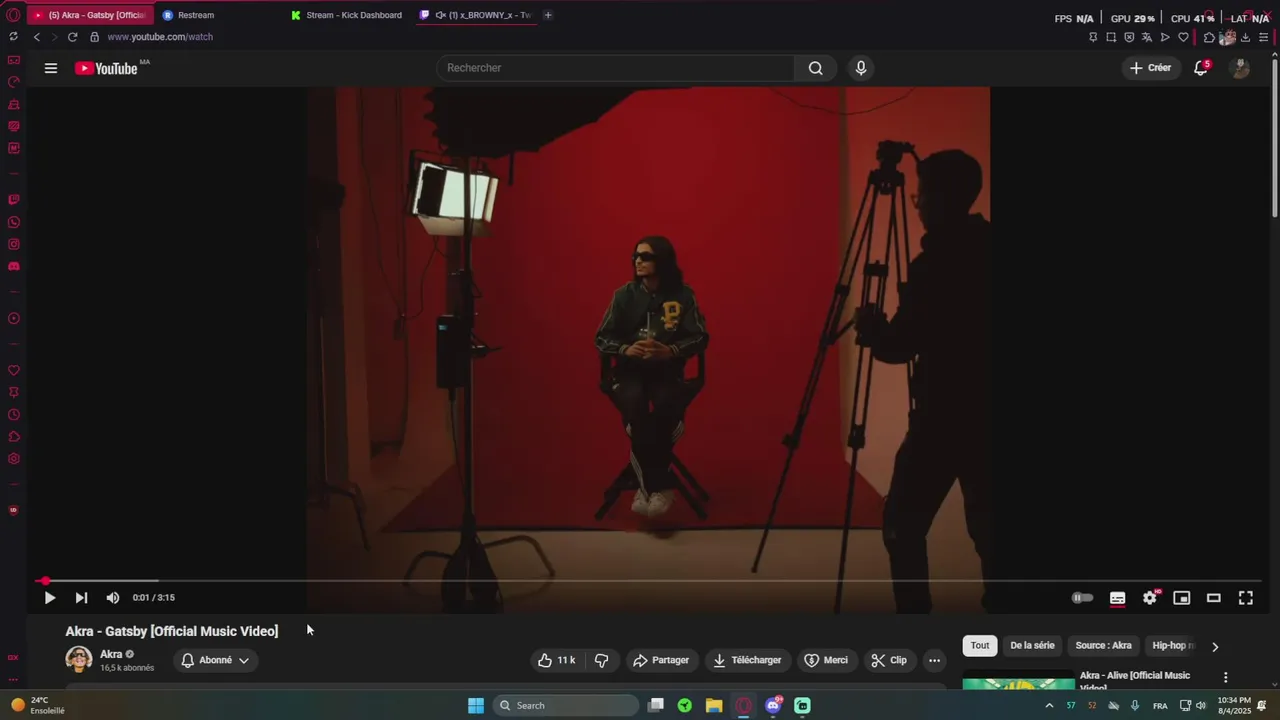Translate page with toolbar icon

[x=1147, y=37]
